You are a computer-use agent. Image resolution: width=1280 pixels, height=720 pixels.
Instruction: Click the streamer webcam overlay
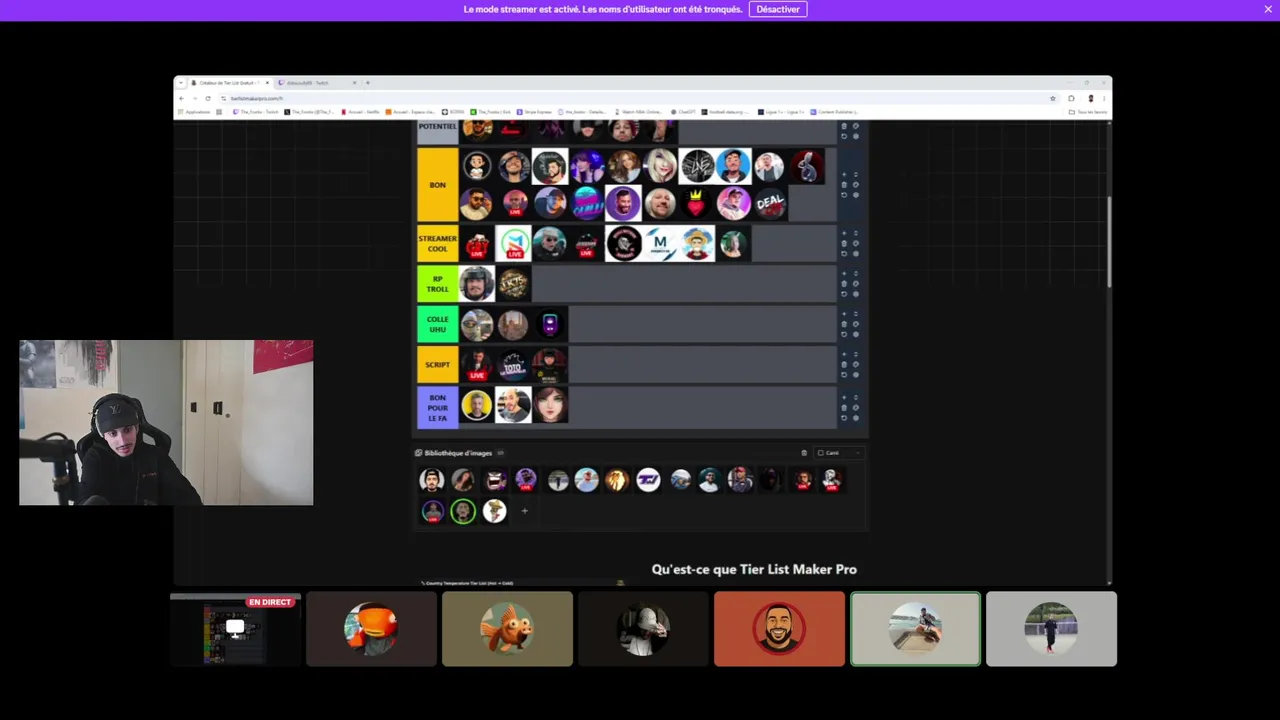point(166,422)
